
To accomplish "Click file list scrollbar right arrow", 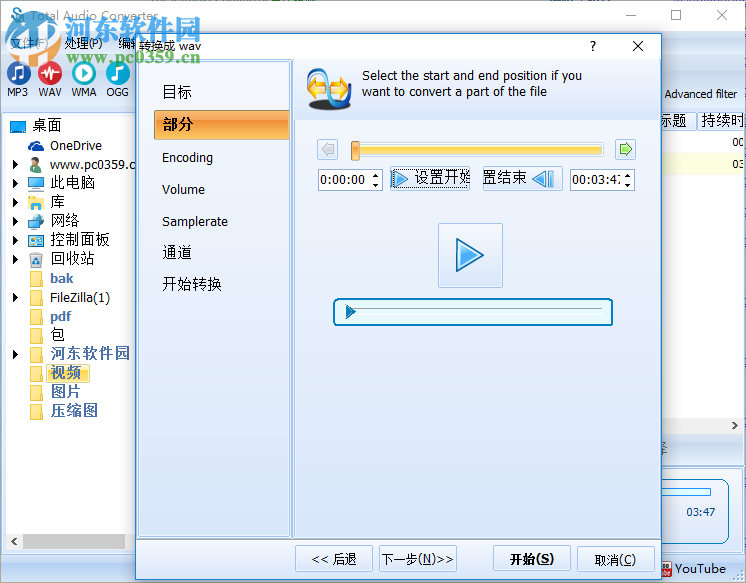I will coord(735,425).
